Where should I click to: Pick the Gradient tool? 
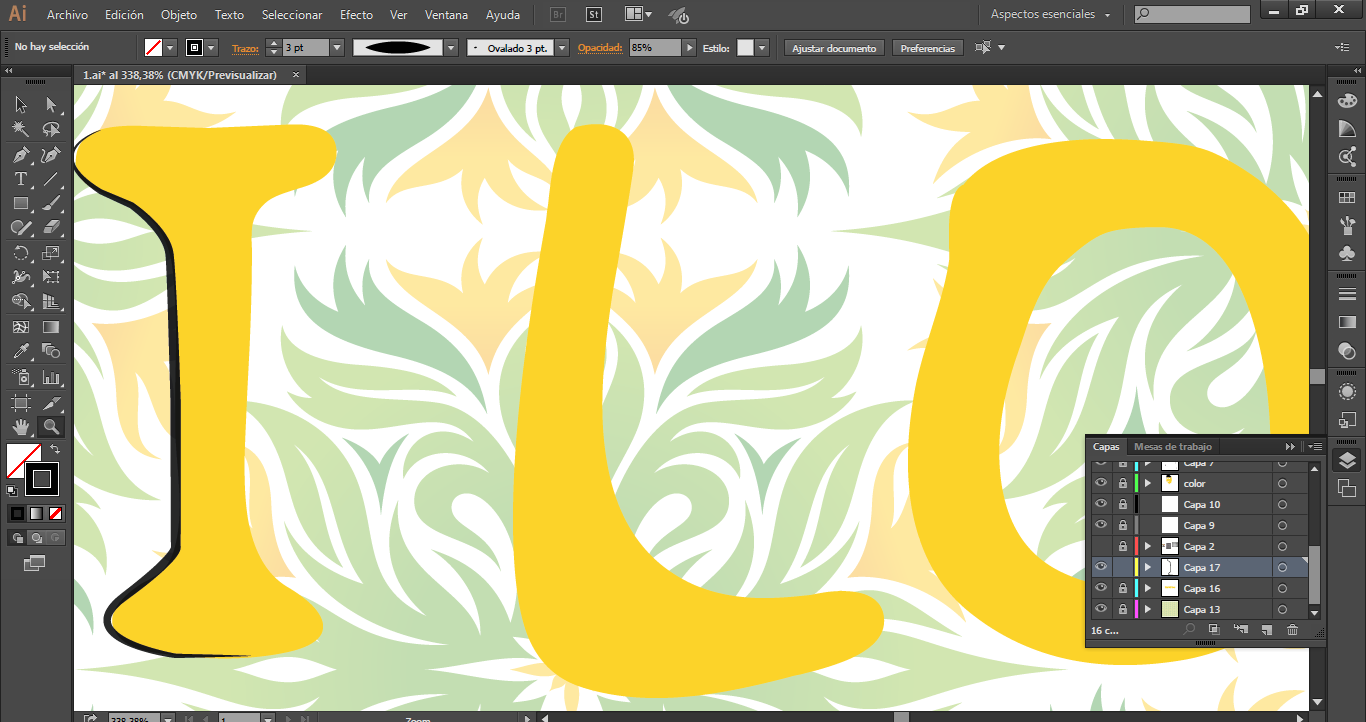[51, 327]
